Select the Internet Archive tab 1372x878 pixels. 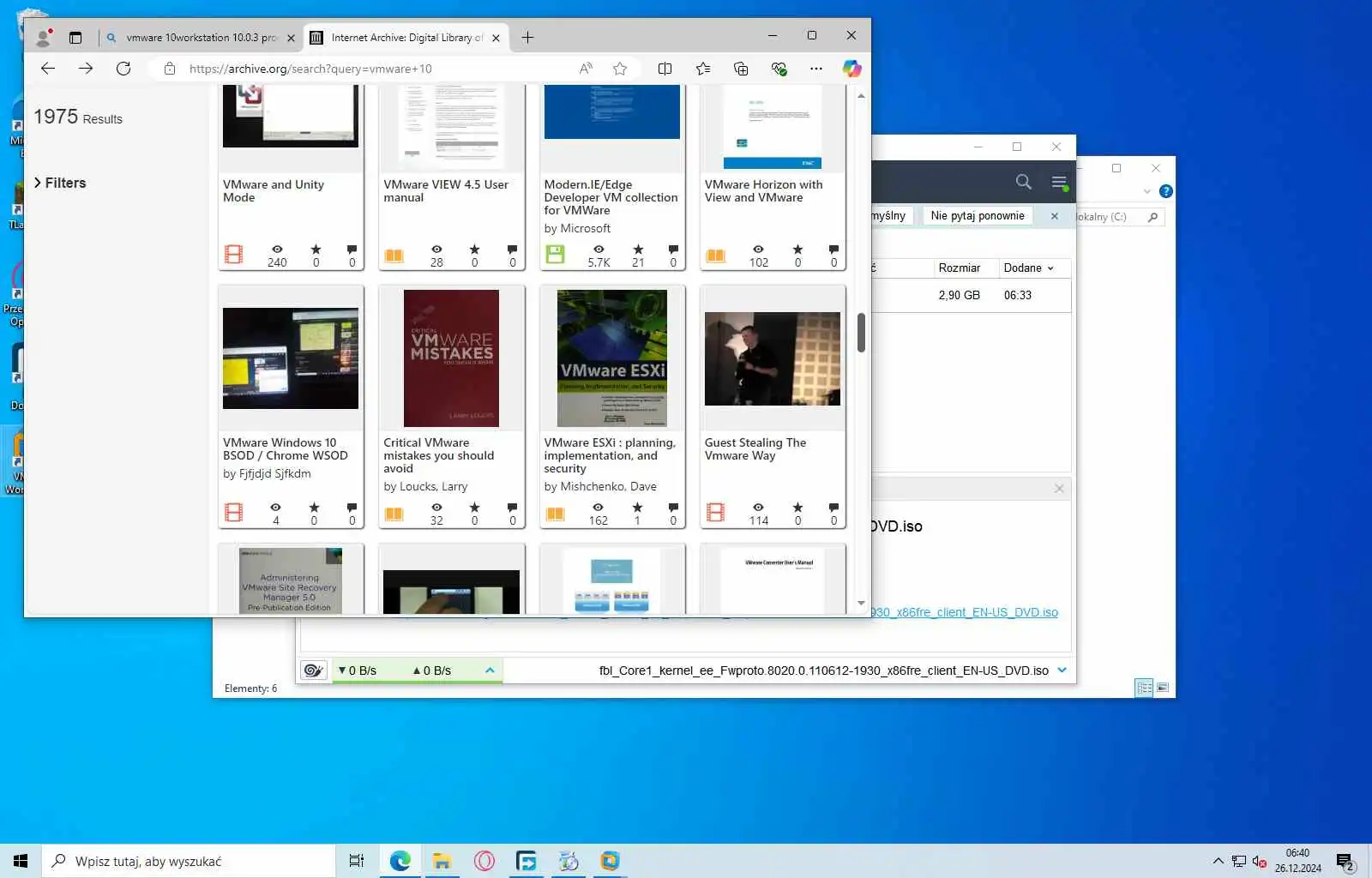(406, 38)
